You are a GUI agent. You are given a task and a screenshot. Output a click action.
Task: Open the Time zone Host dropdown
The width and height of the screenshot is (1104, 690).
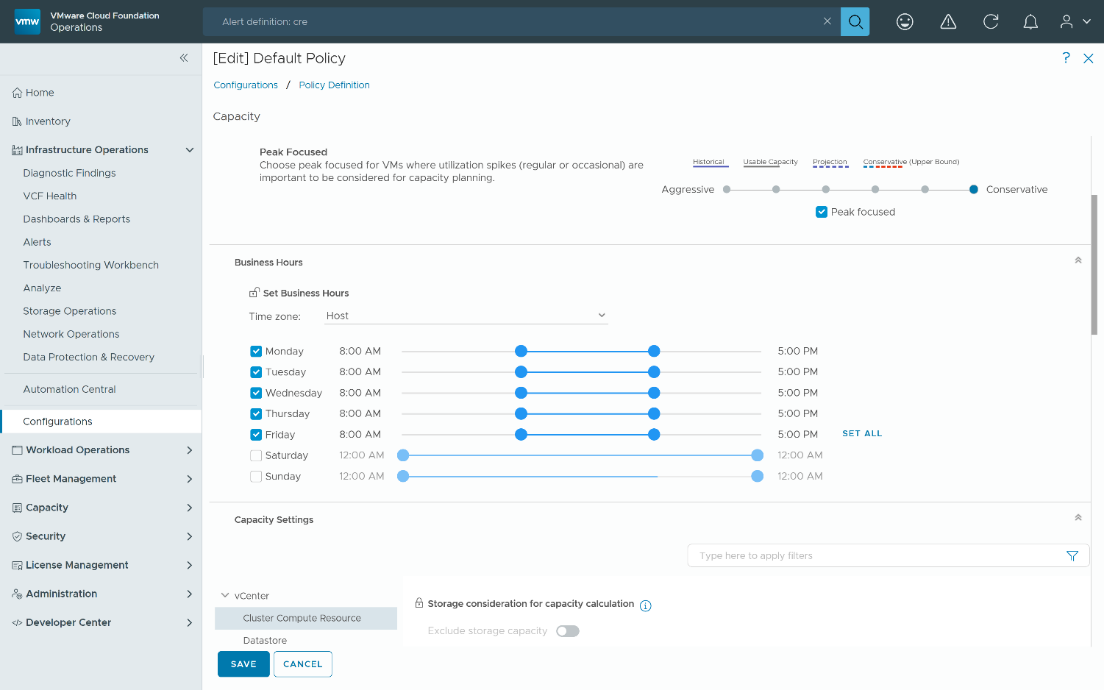coord(466,315)
